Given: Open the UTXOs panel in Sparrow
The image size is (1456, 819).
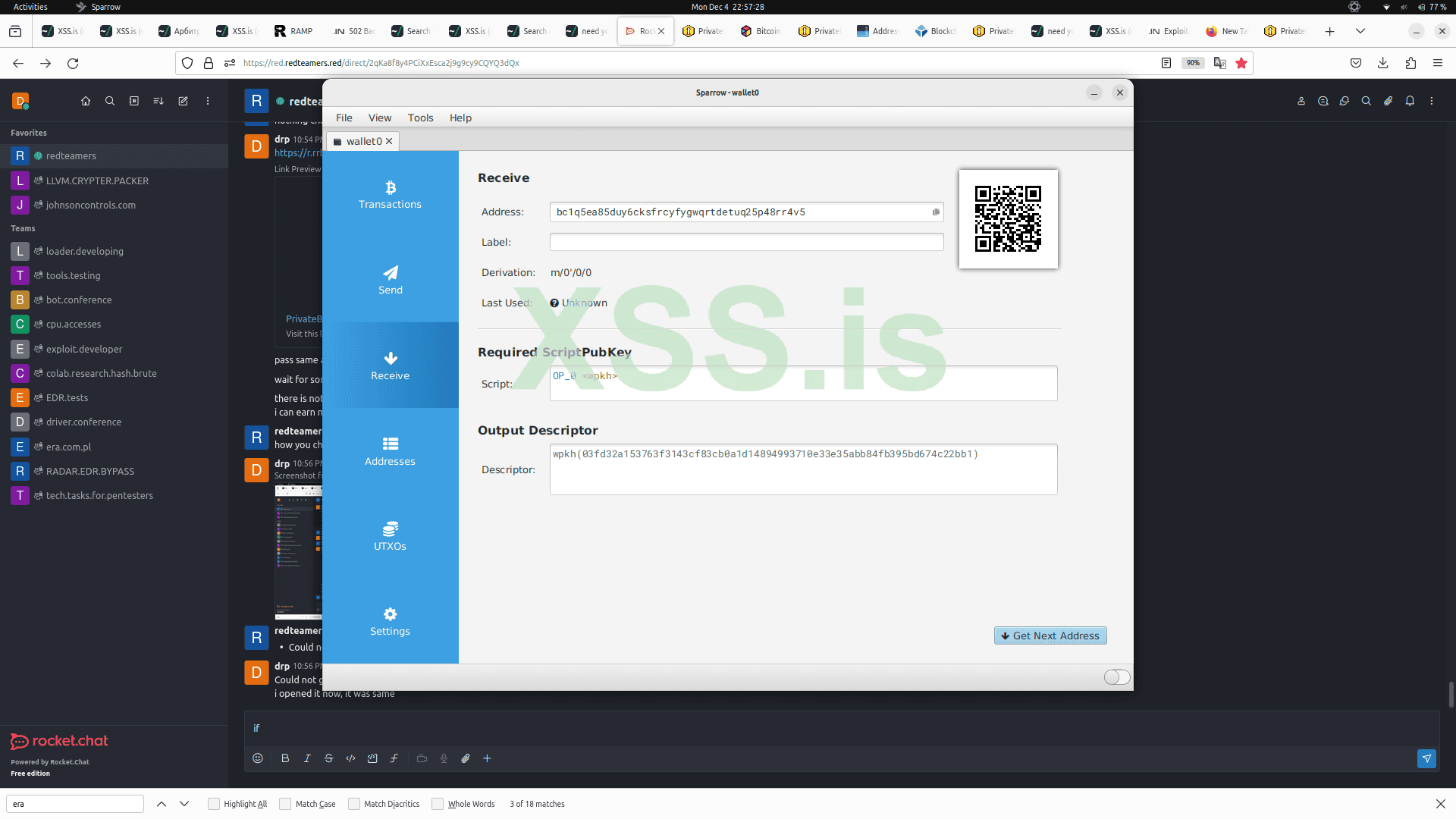Looking at the screenshot, I should pos(390,536).
